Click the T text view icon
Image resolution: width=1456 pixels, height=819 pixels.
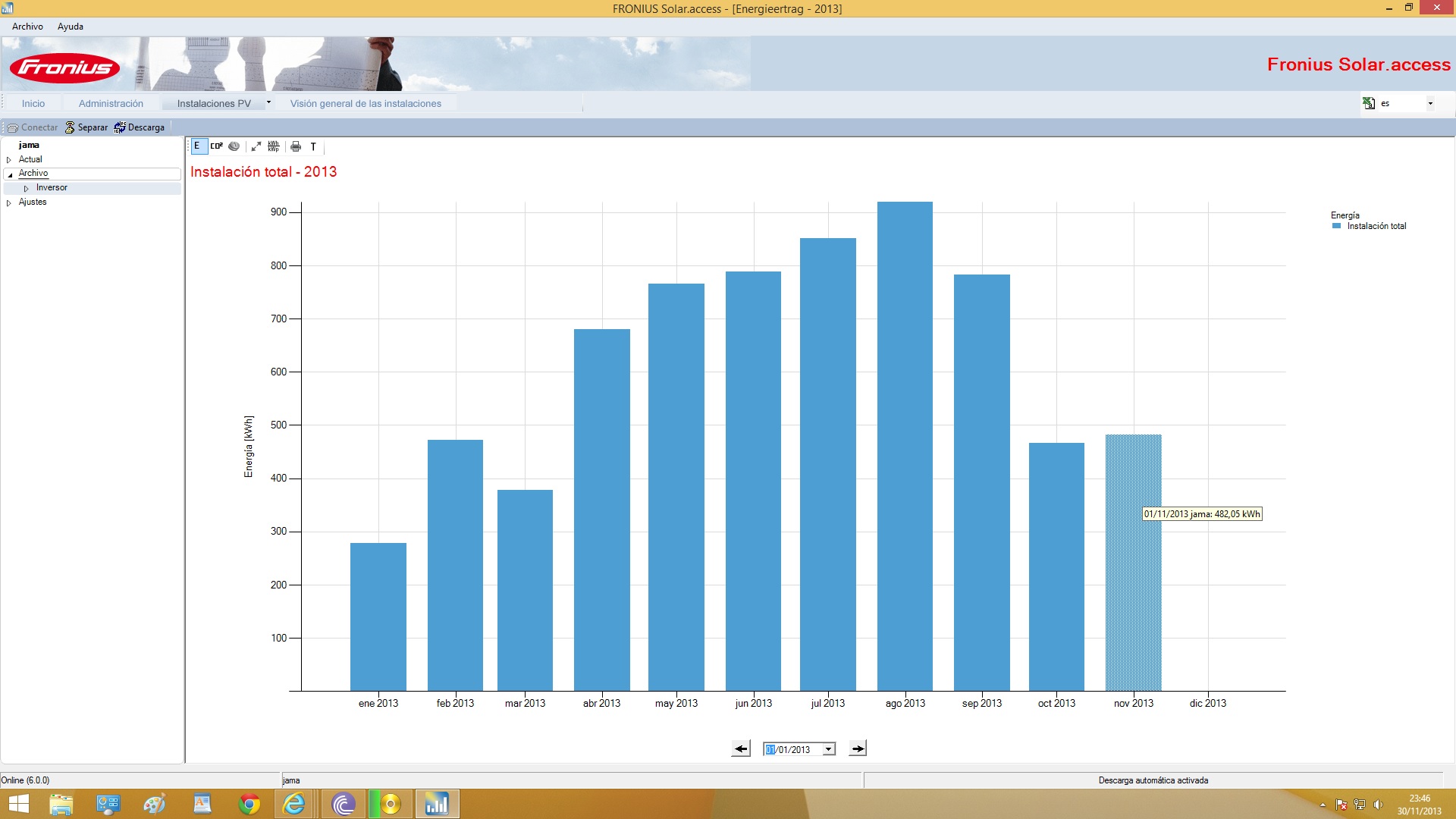pos(313,146)
